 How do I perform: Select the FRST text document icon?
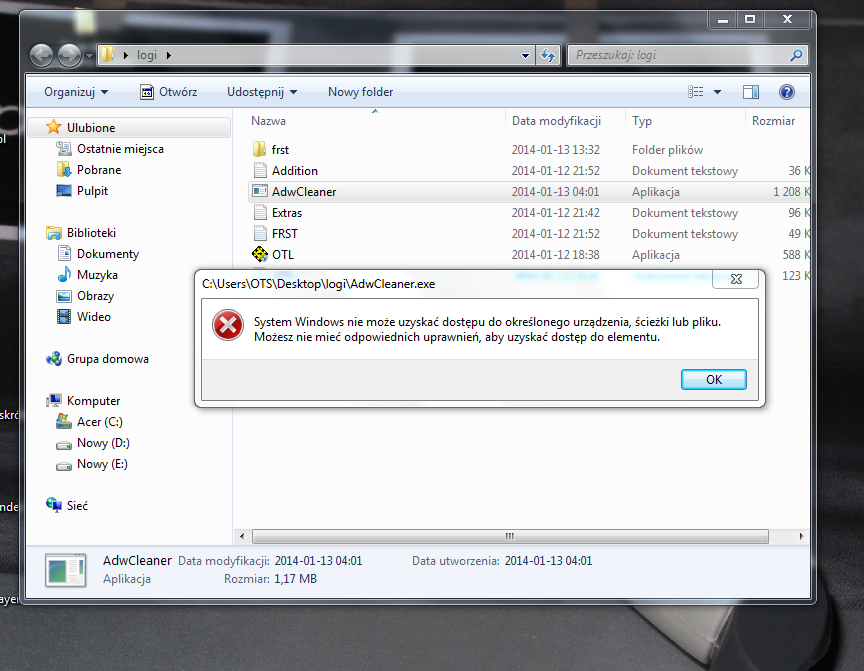point(260,233)
